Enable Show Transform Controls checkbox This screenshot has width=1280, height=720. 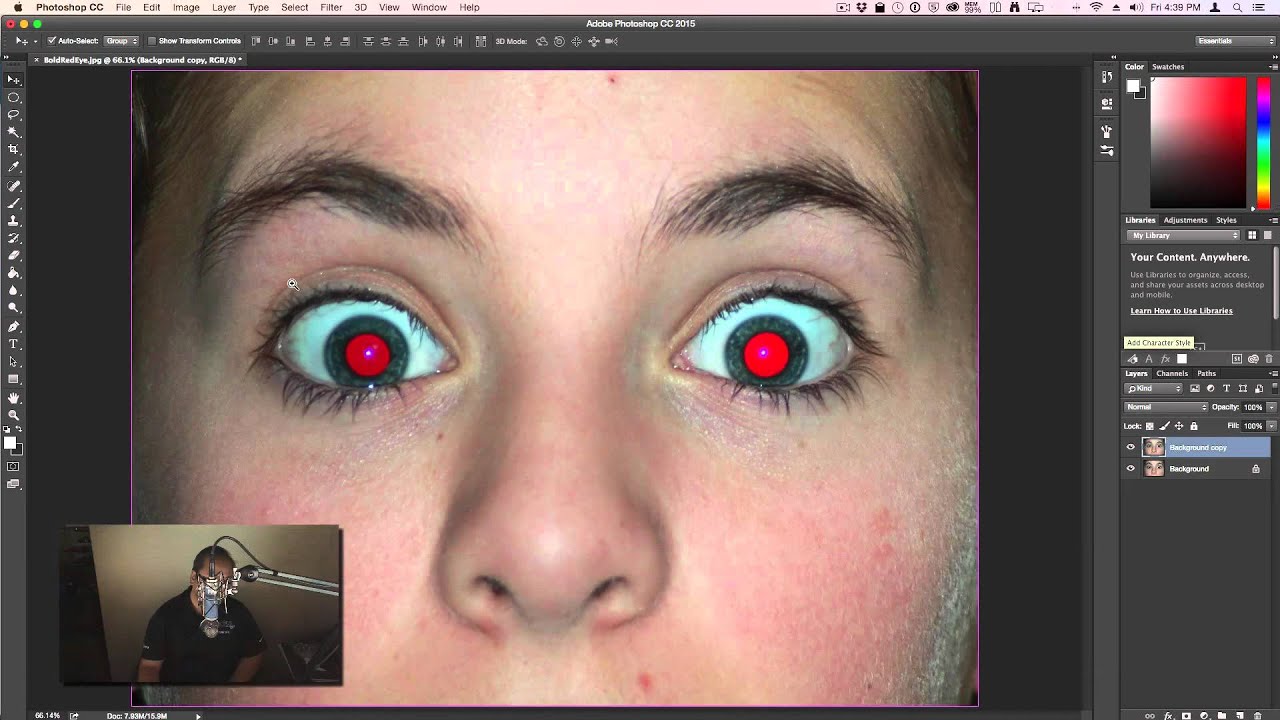(x=152, y=41)
